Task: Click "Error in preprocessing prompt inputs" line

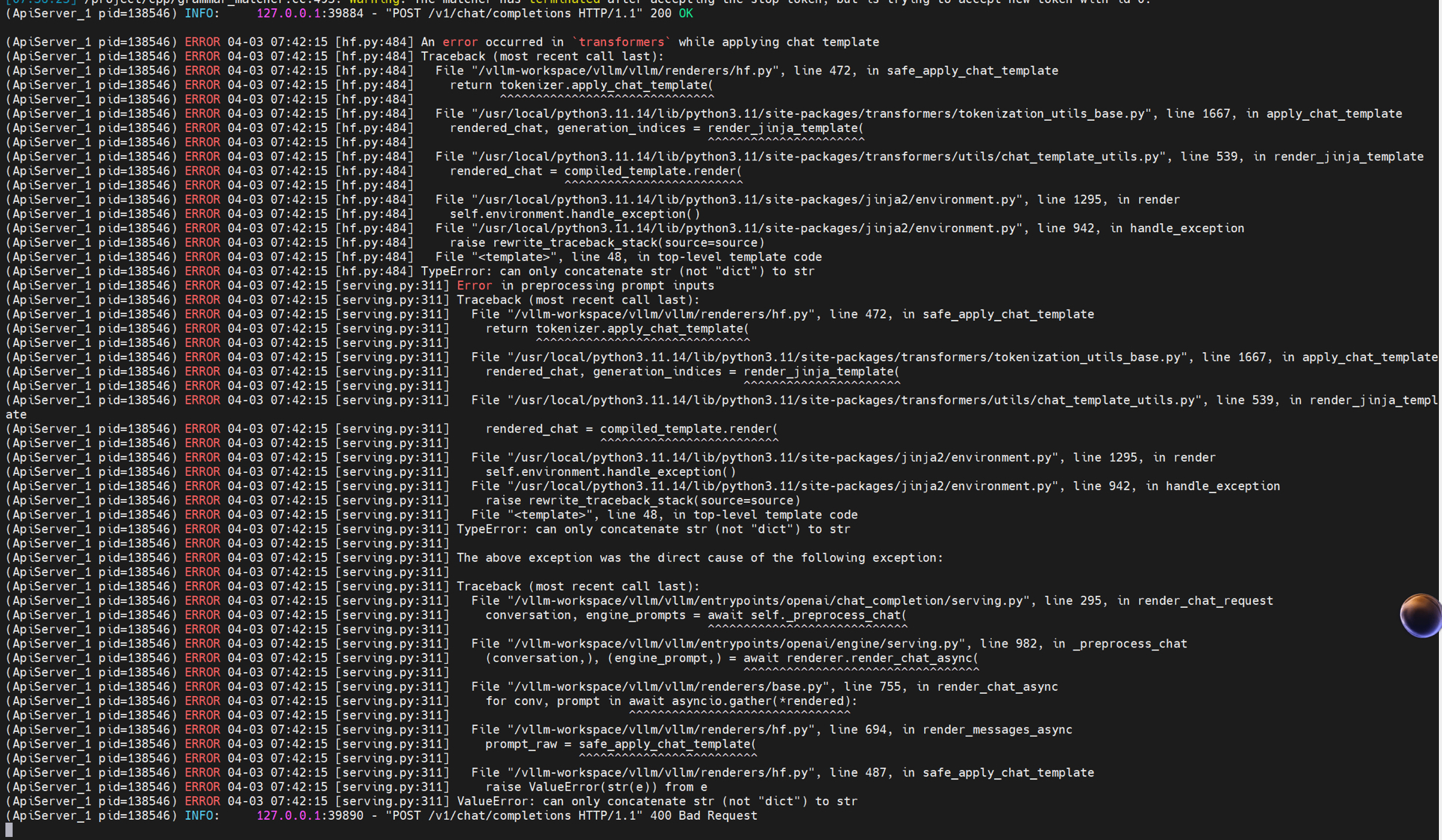Action: click(x=585, y=286)
